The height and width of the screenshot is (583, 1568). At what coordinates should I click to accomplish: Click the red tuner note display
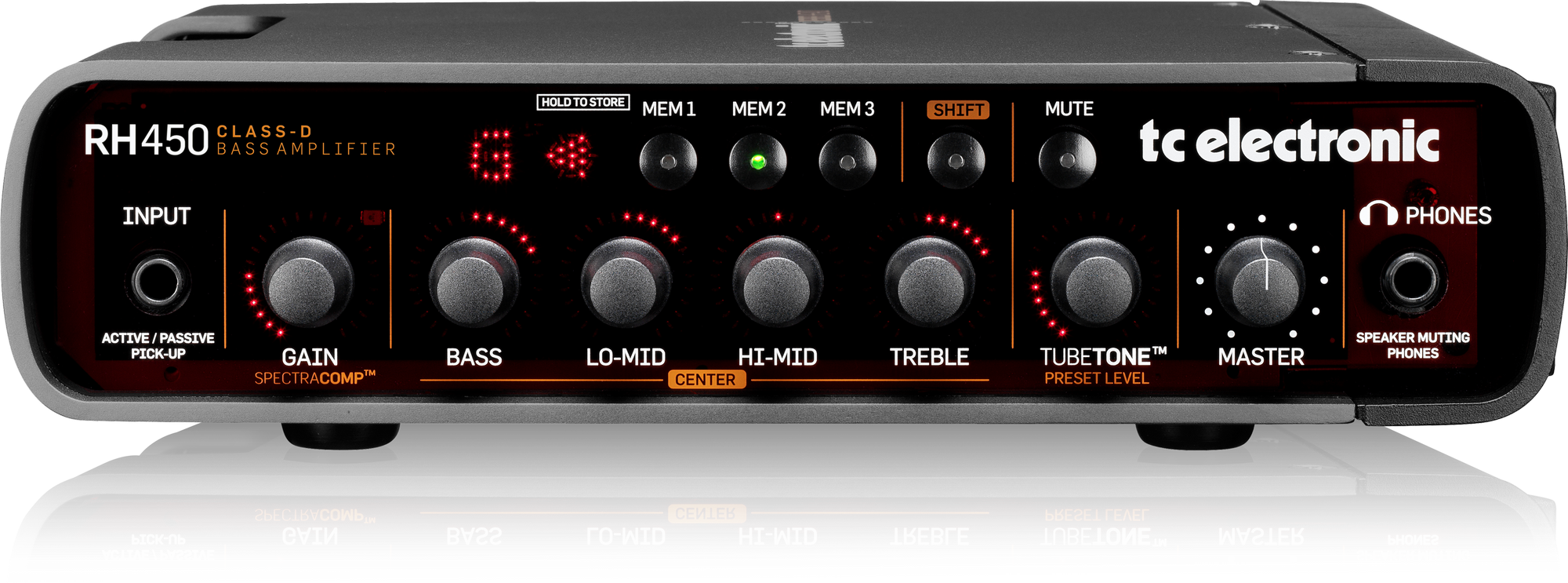click(492, 155)
